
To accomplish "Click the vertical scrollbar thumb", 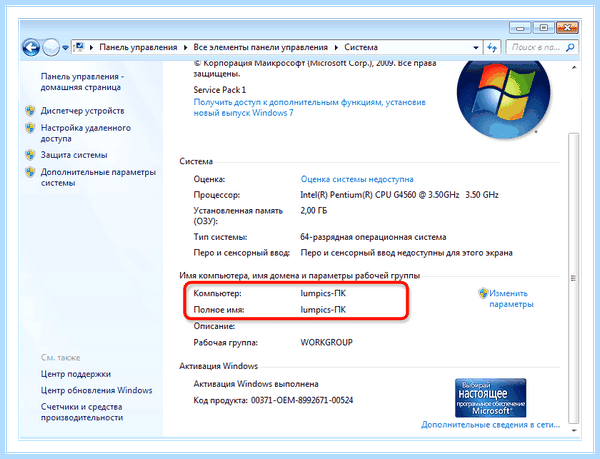I will coord(574,278).
